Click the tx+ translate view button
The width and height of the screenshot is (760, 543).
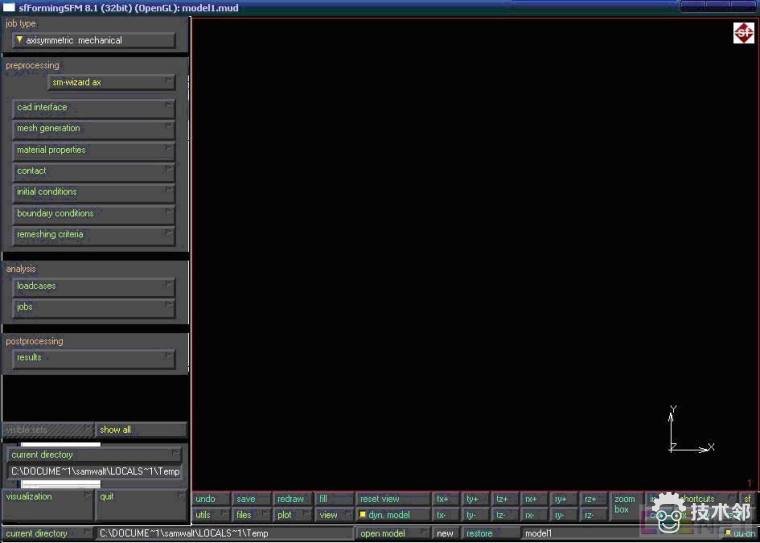[x=445, y=499]
